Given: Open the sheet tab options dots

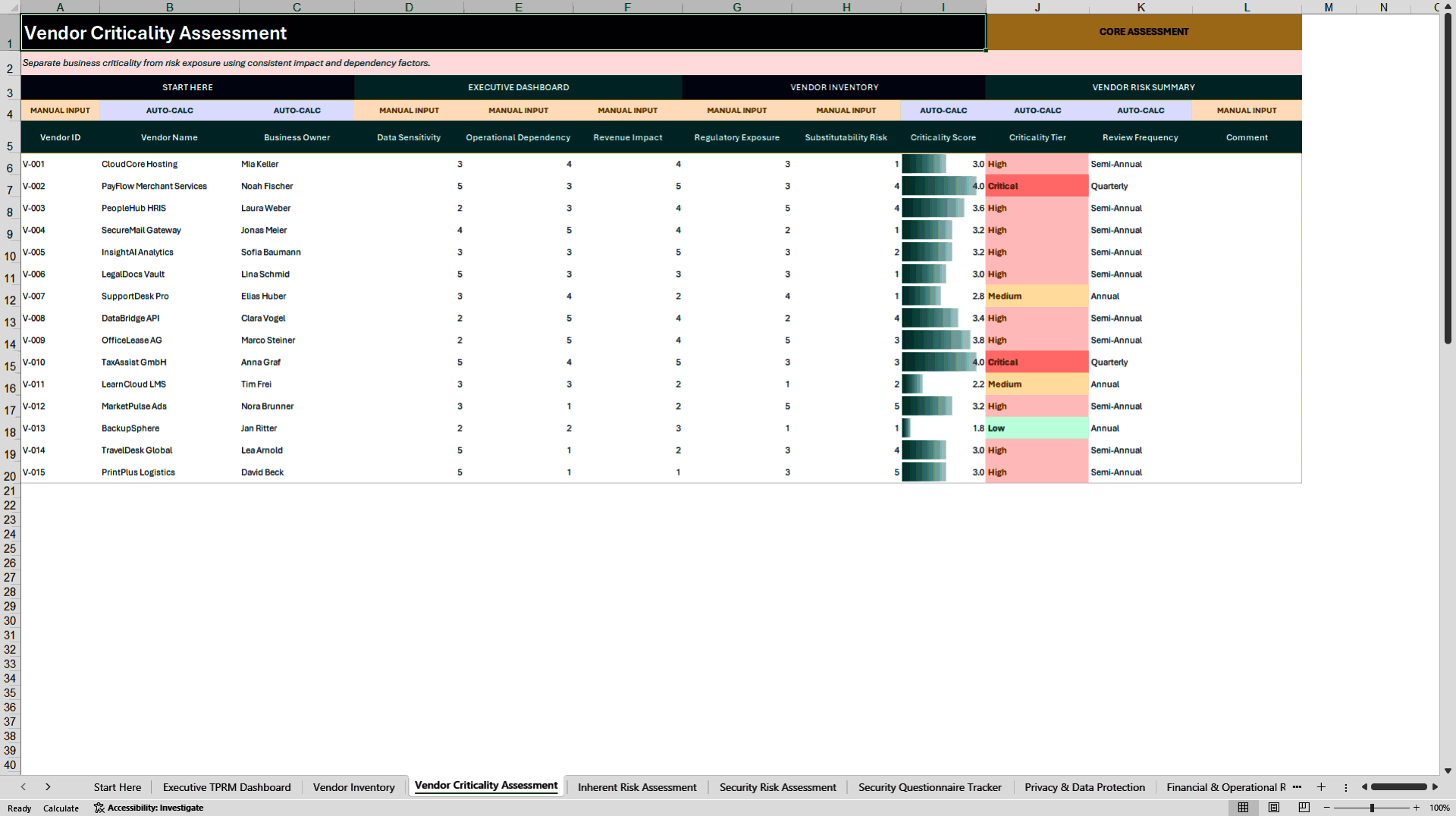Looking at the screenshot, I should 1346,787.
